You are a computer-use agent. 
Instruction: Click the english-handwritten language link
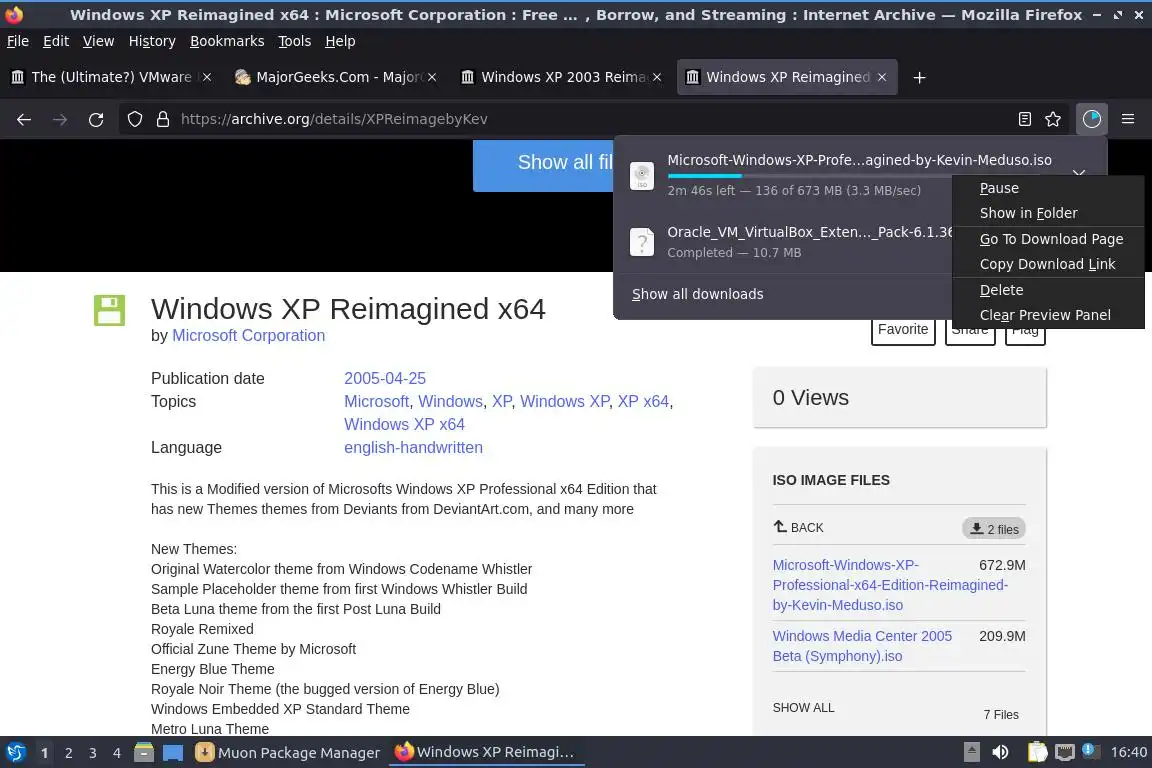click(413, 448)
